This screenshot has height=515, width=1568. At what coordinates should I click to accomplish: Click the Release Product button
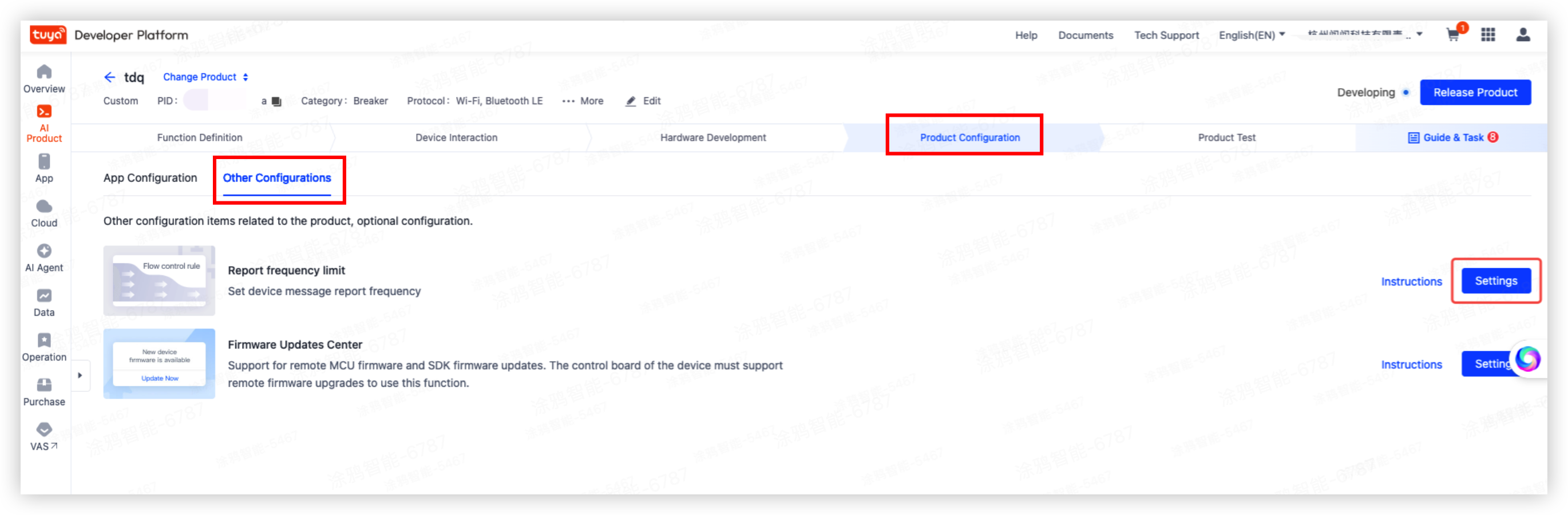1475,93
